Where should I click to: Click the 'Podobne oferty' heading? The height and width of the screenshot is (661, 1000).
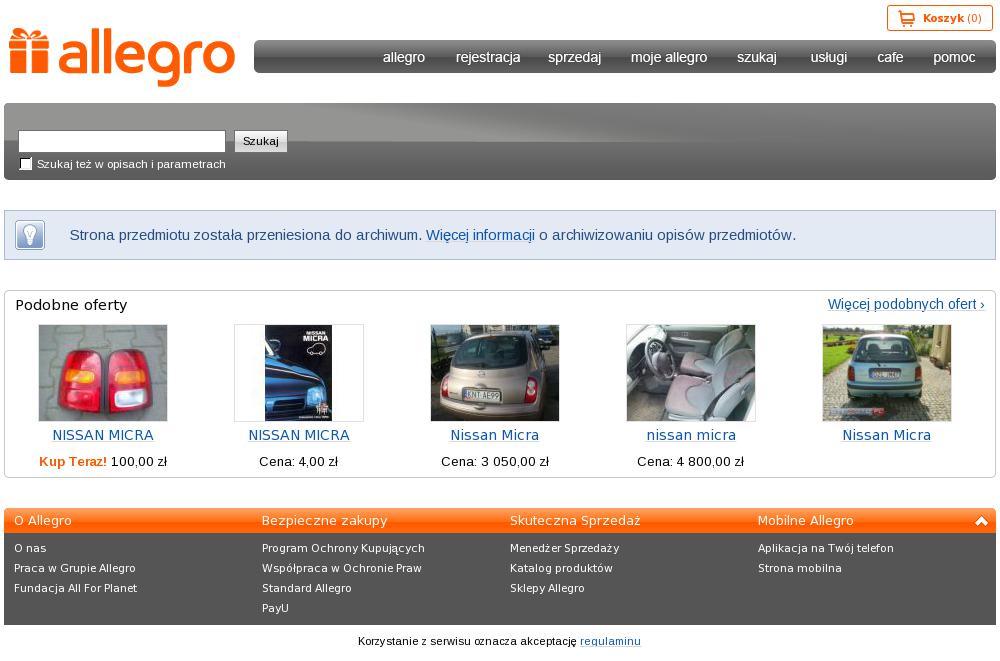tap(71, 305)
